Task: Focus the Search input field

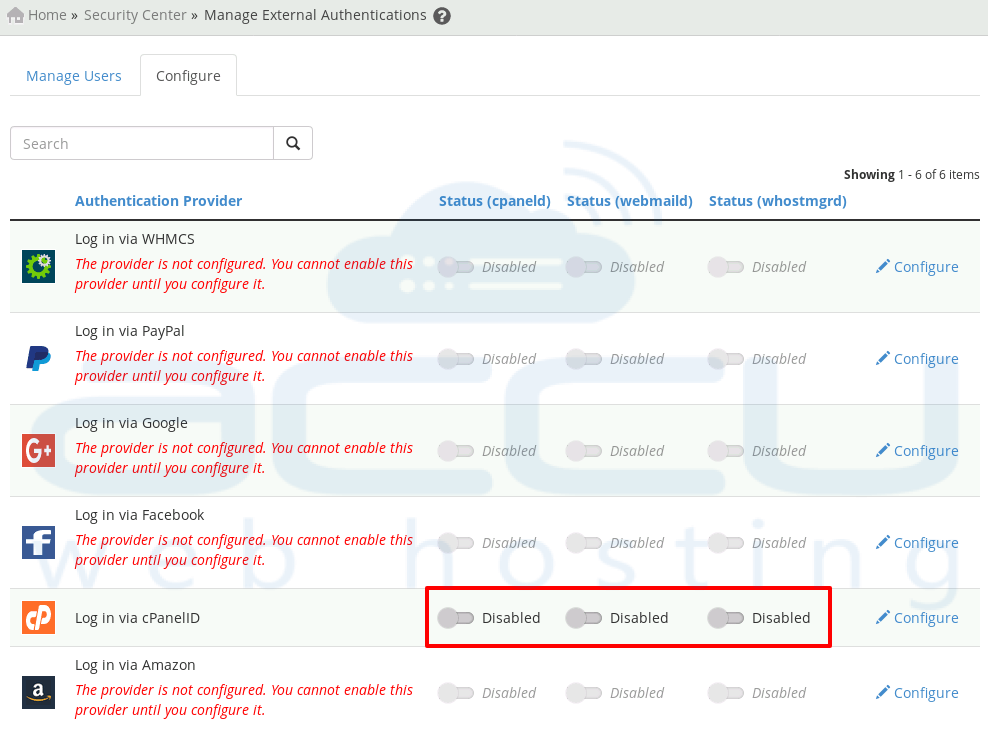Action: point(142,143)
